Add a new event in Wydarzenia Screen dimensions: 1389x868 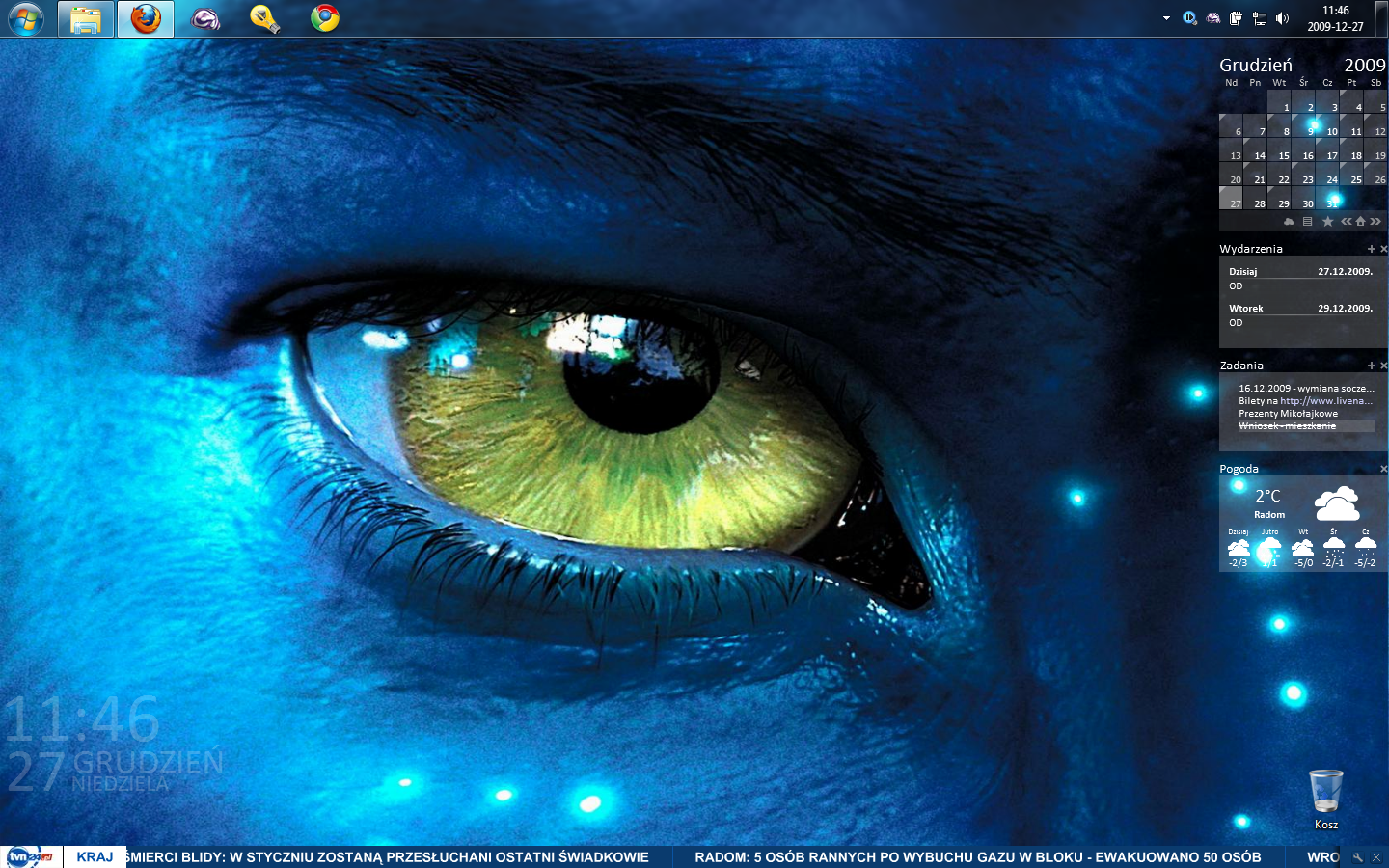[1371, 249]
